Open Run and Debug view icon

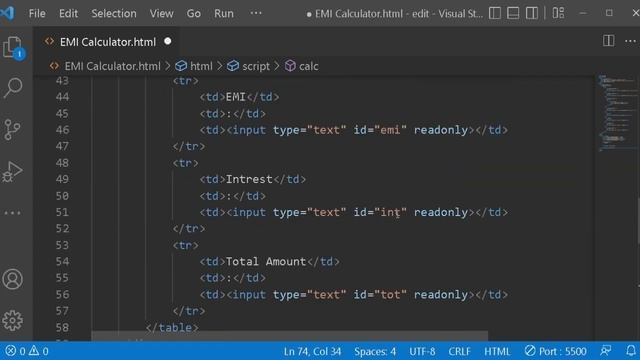coord(12,171)
